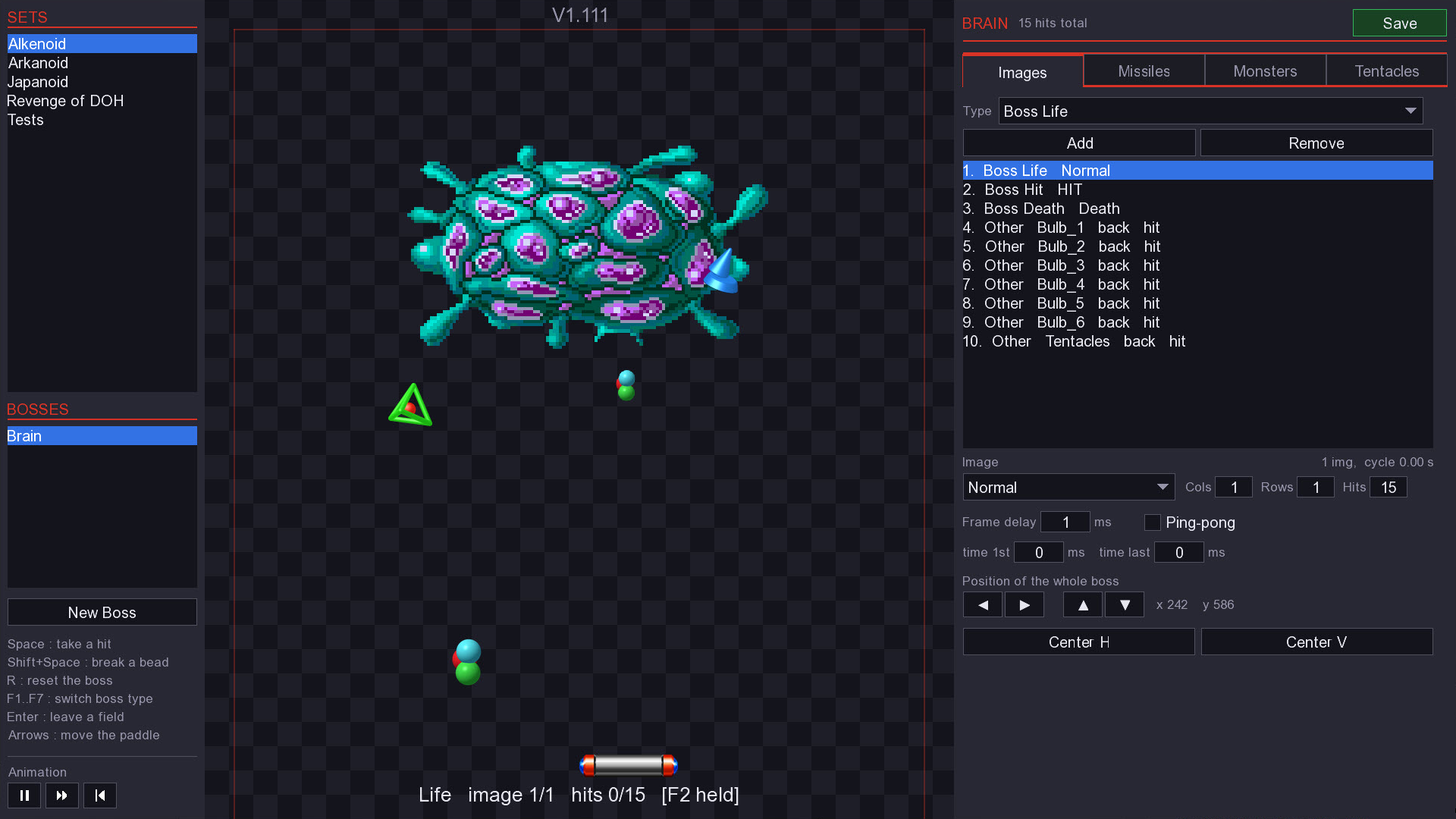Screen dimensions: 1456x819
Task: Move the whole boss left
Action: (x=983, y=605)
